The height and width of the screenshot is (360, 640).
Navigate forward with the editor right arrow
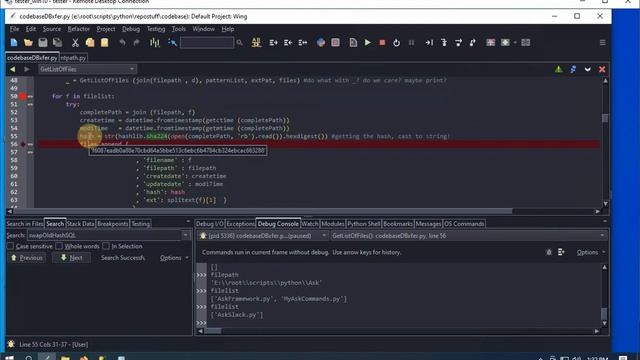tap(27, 69)
